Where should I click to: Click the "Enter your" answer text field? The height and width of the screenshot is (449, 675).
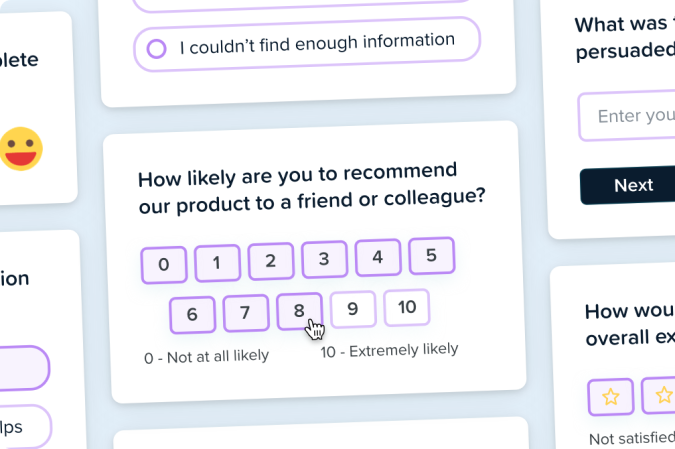[x=627, y=116]
